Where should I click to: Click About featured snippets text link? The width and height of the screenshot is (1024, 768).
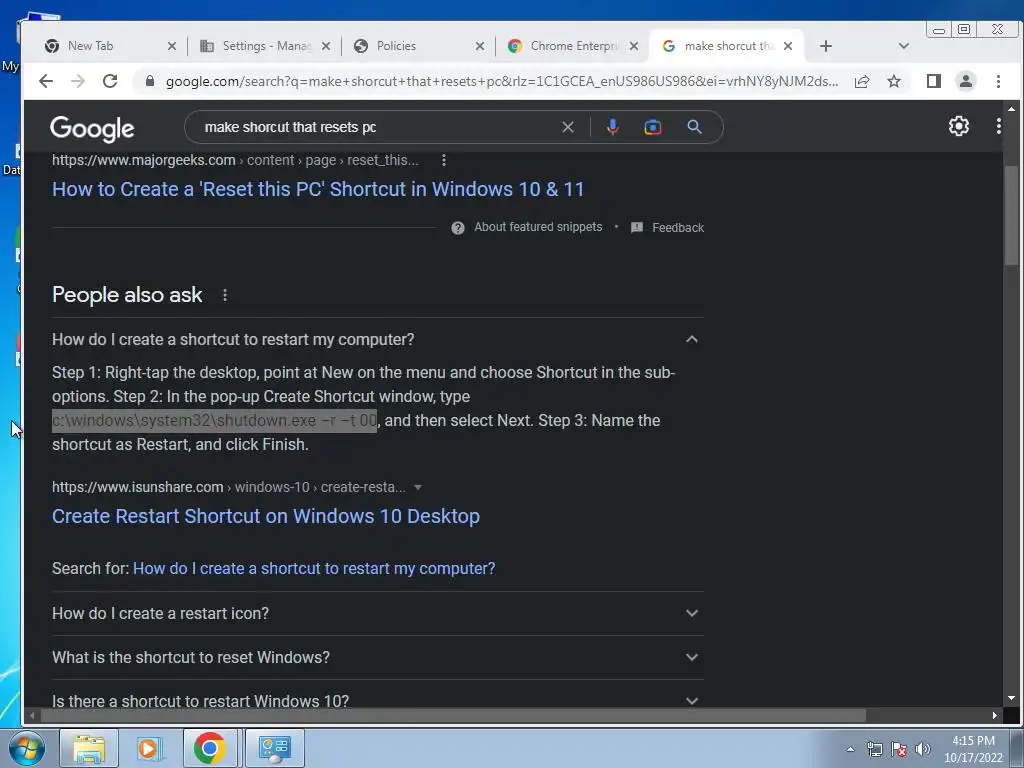538,227
